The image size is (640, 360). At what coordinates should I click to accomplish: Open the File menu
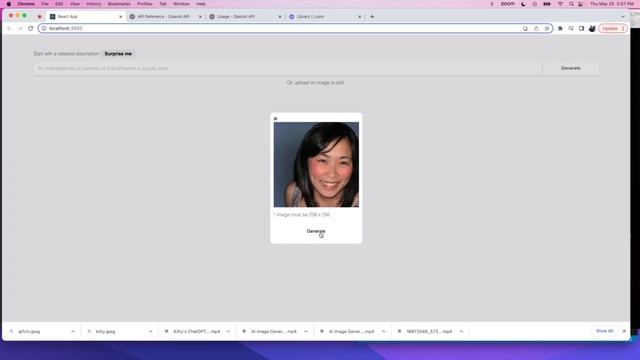click(44, 4)
